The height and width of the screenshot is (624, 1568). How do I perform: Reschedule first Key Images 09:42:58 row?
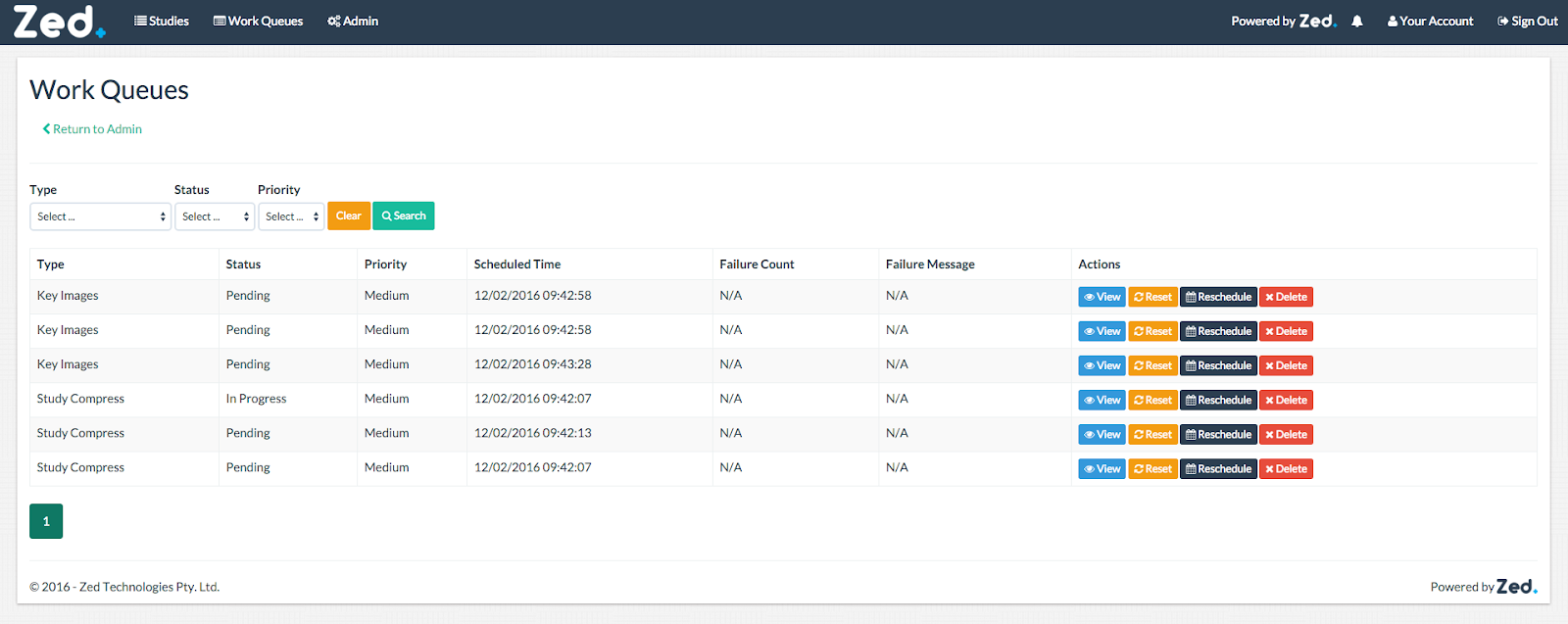(x=1218, y=297)
